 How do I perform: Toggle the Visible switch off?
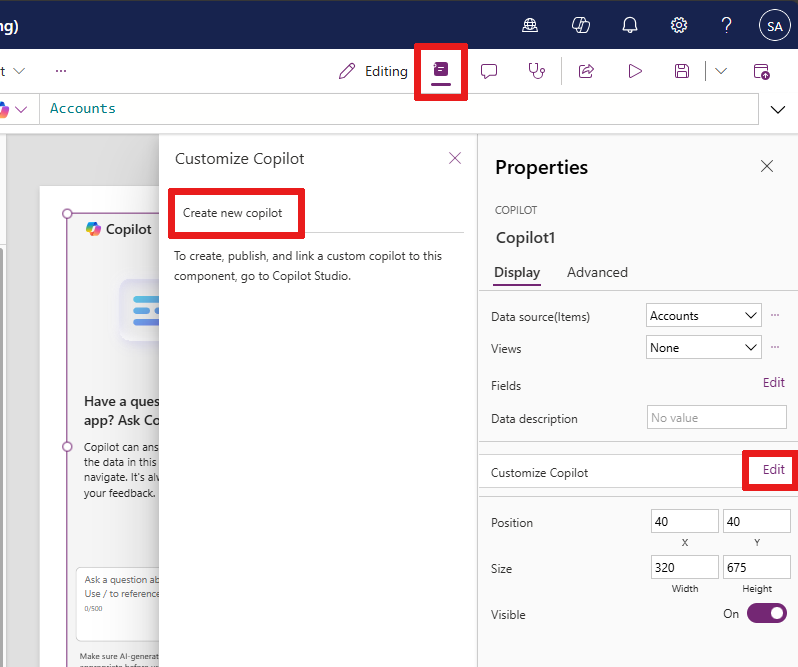point(766,614)
